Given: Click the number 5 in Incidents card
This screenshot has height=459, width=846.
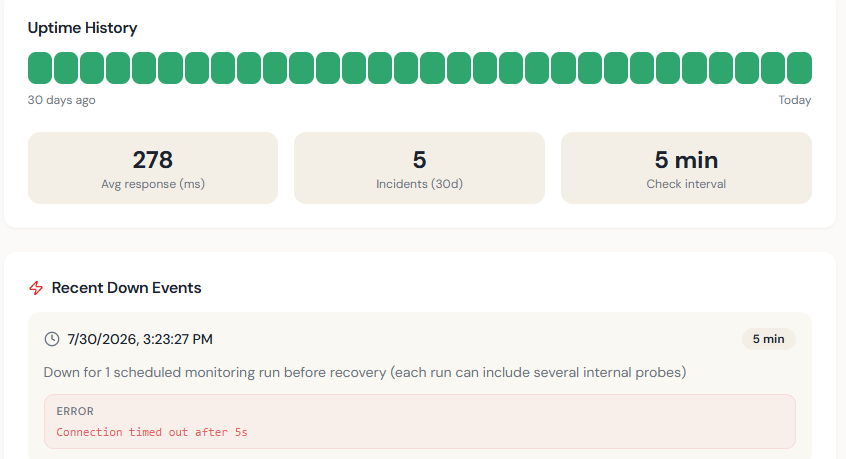Looking at the screenshot, I should 419,160.
